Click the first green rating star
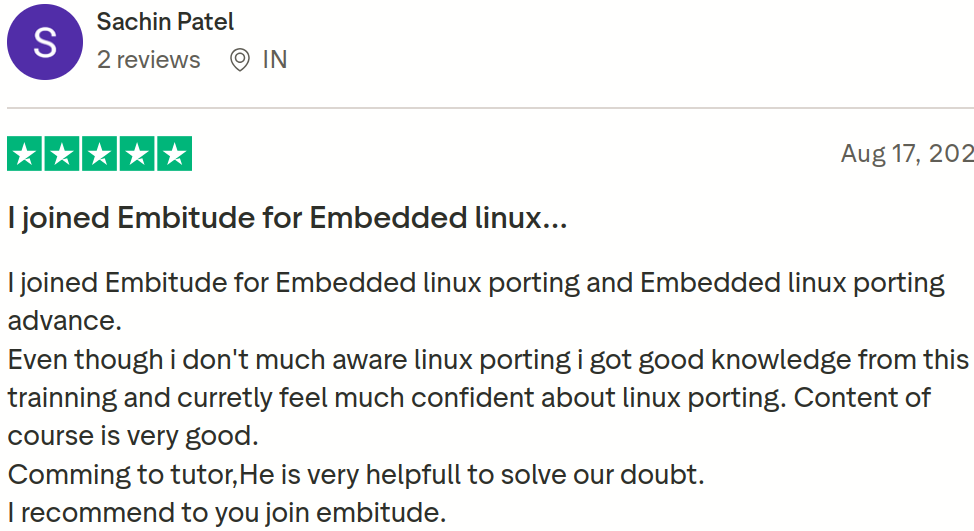Screen dimensions: 974x531 coord(25,155)
